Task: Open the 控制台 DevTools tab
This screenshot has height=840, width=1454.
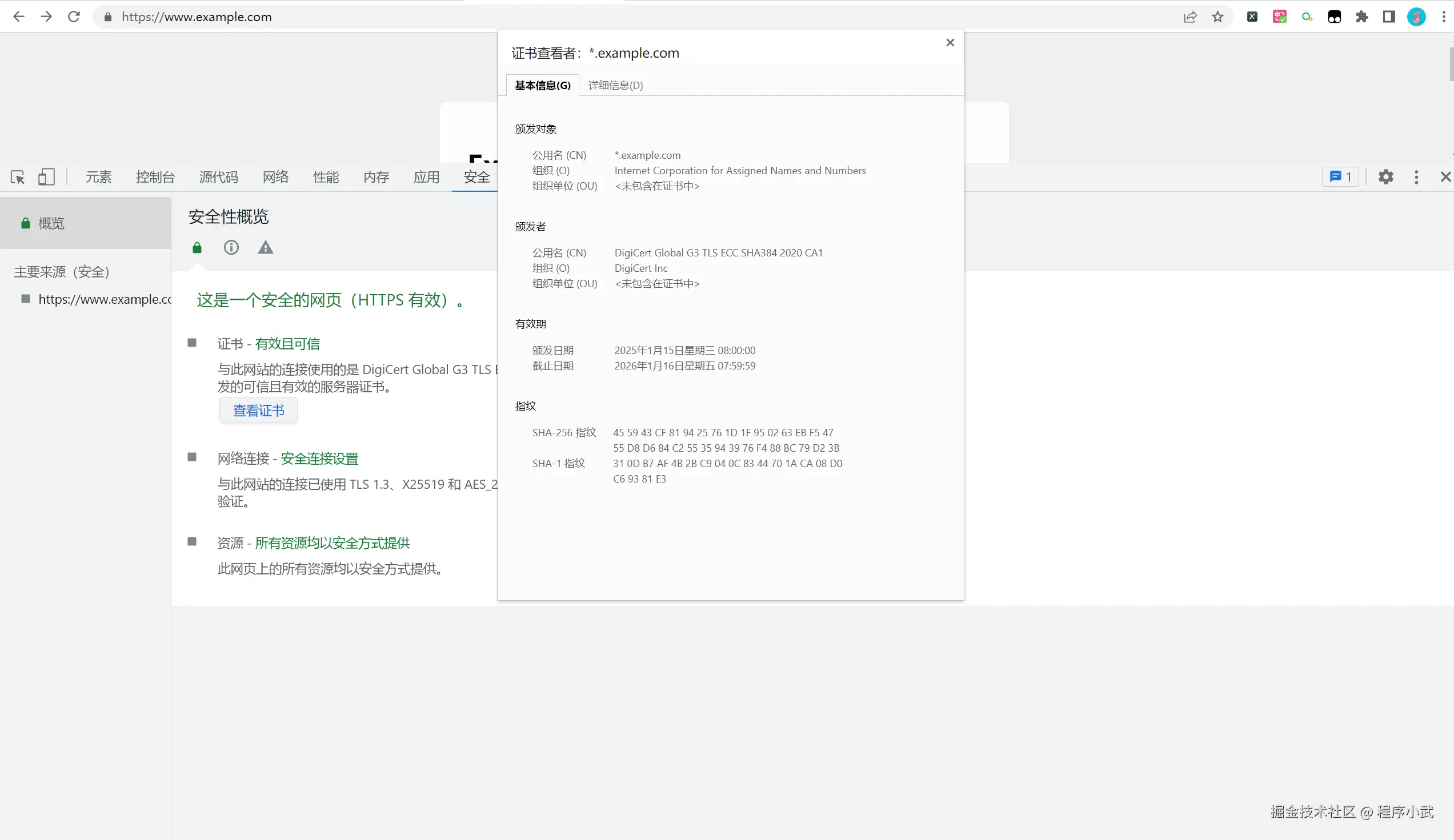Action: 155,177
